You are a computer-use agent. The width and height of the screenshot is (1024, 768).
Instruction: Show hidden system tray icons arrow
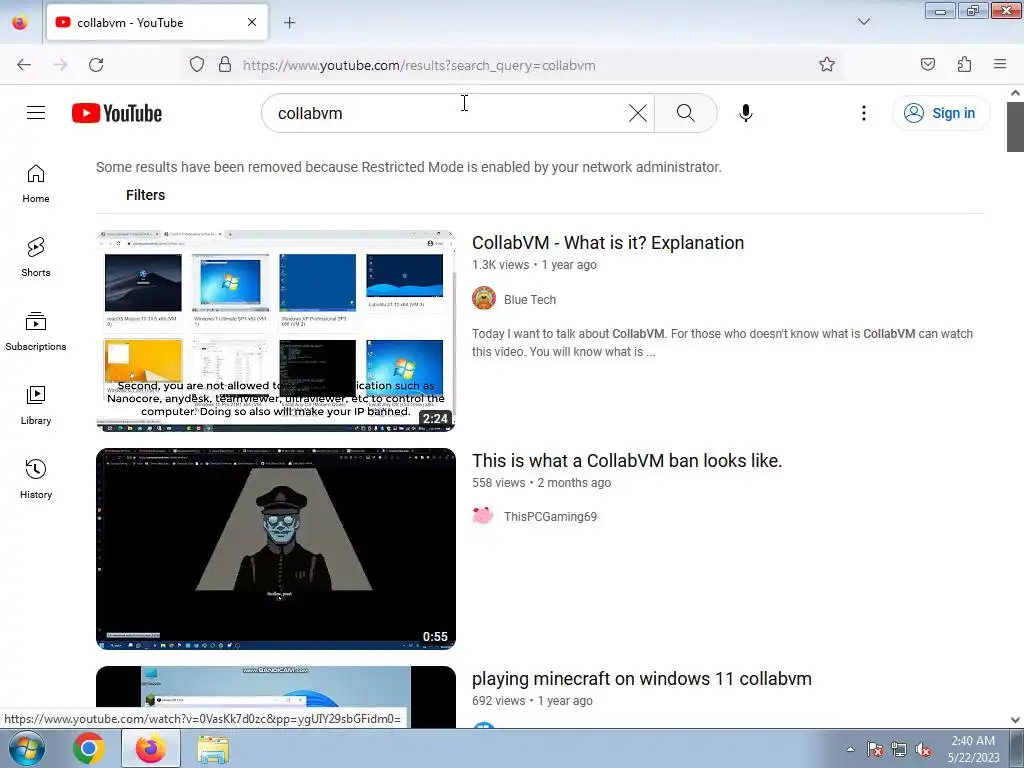pos(850,749)
